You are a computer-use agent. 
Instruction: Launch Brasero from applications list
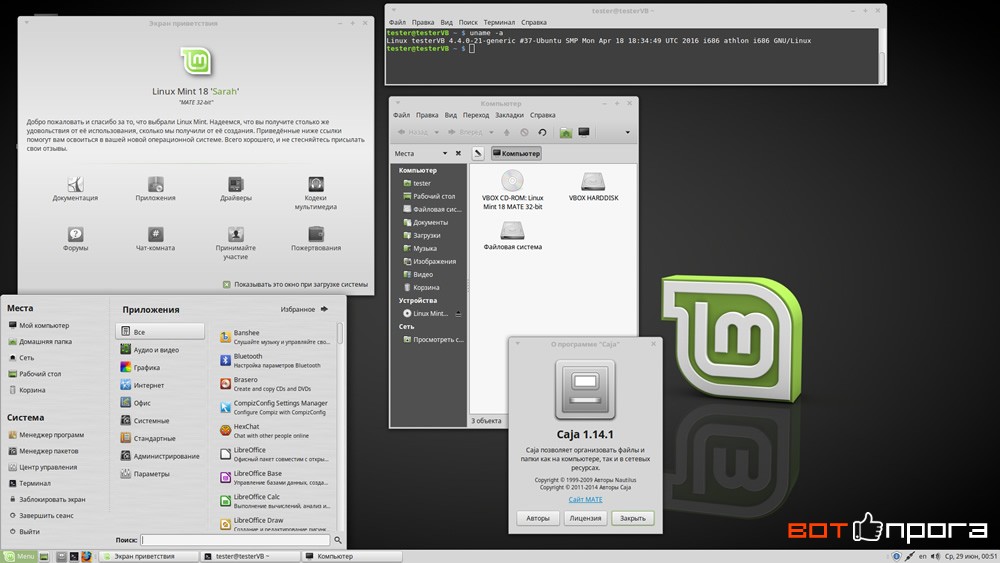[x=276, y=384]
